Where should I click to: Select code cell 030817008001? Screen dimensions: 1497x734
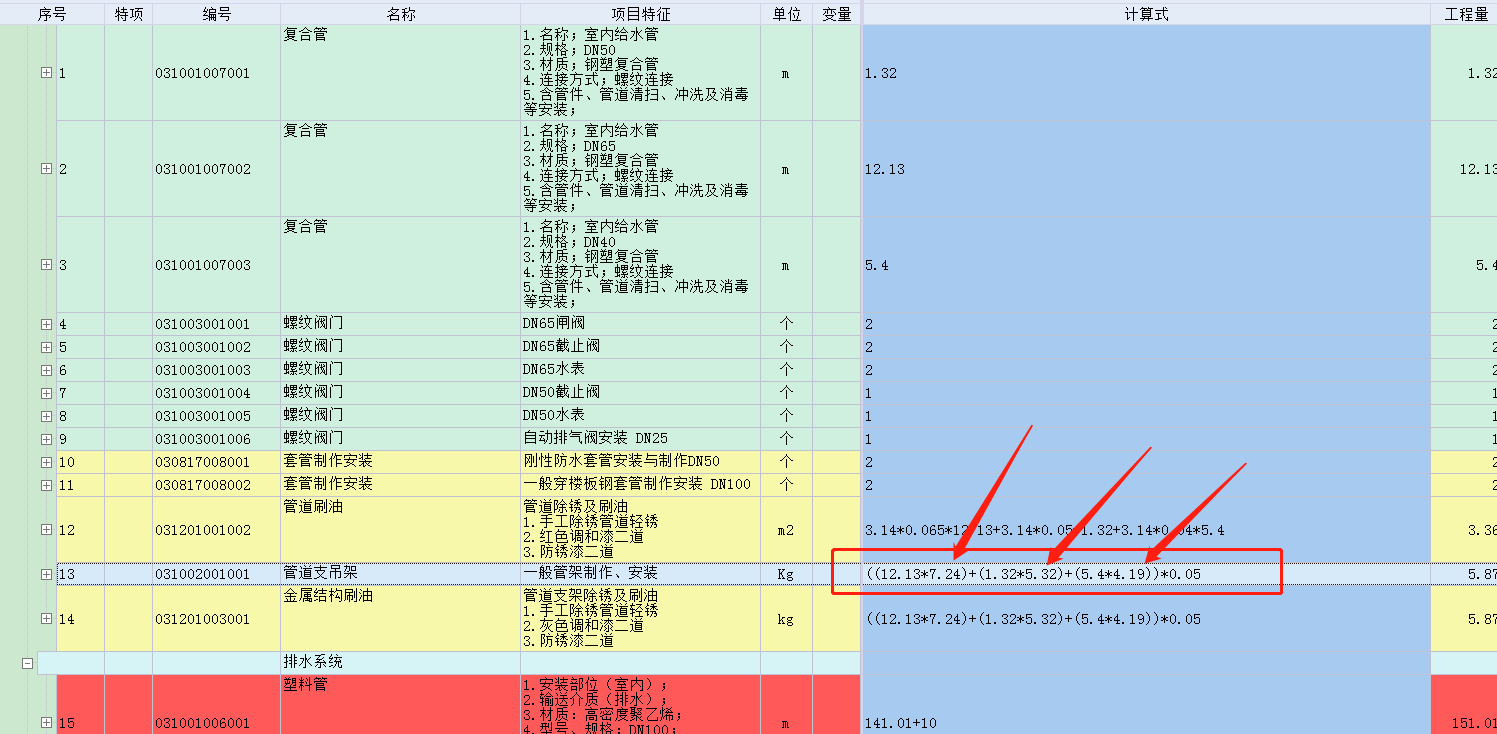point(216,462)
